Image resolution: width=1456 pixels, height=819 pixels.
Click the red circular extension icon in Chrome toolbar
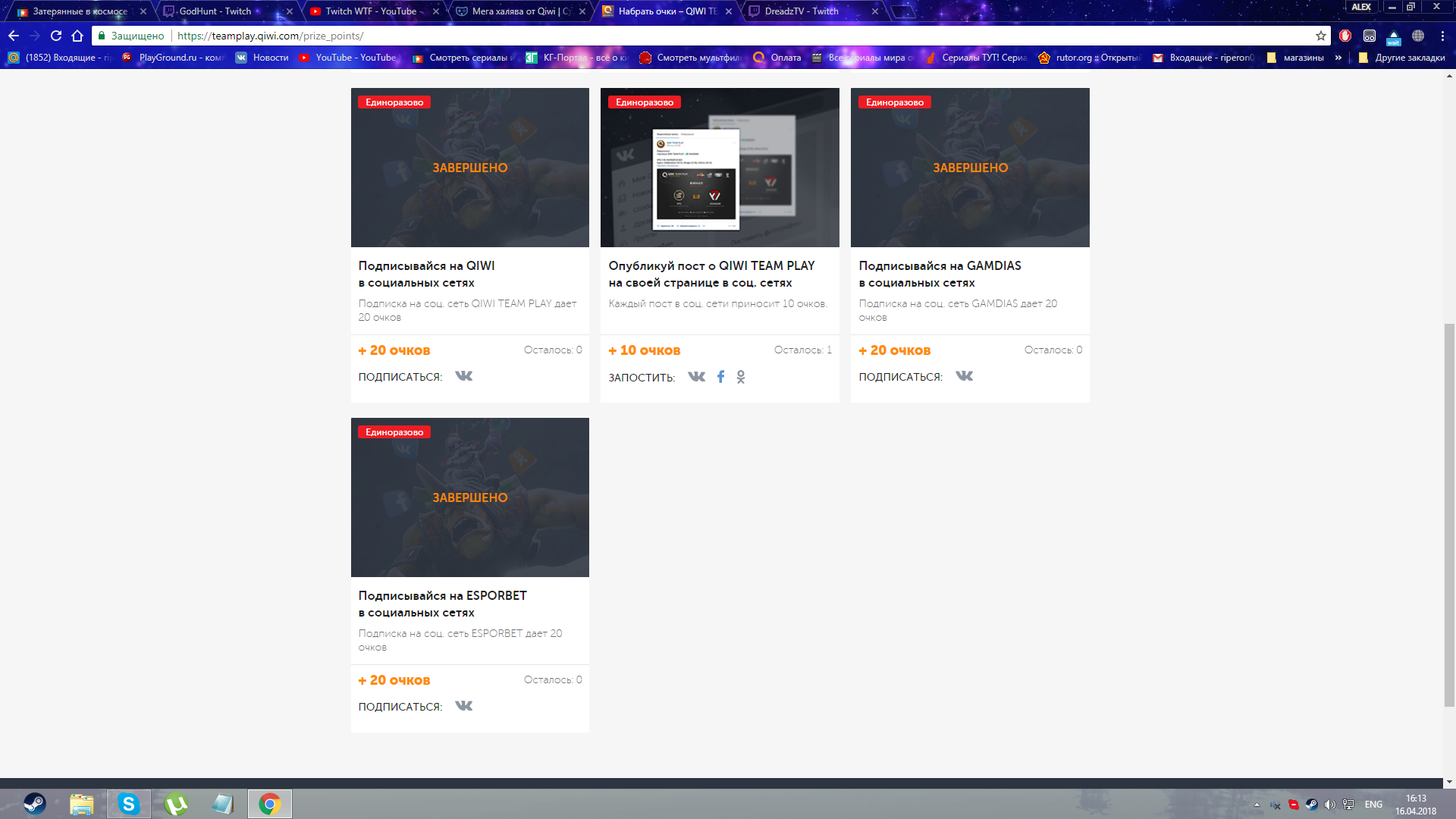pyautogui.click(x=1345, y=36)
